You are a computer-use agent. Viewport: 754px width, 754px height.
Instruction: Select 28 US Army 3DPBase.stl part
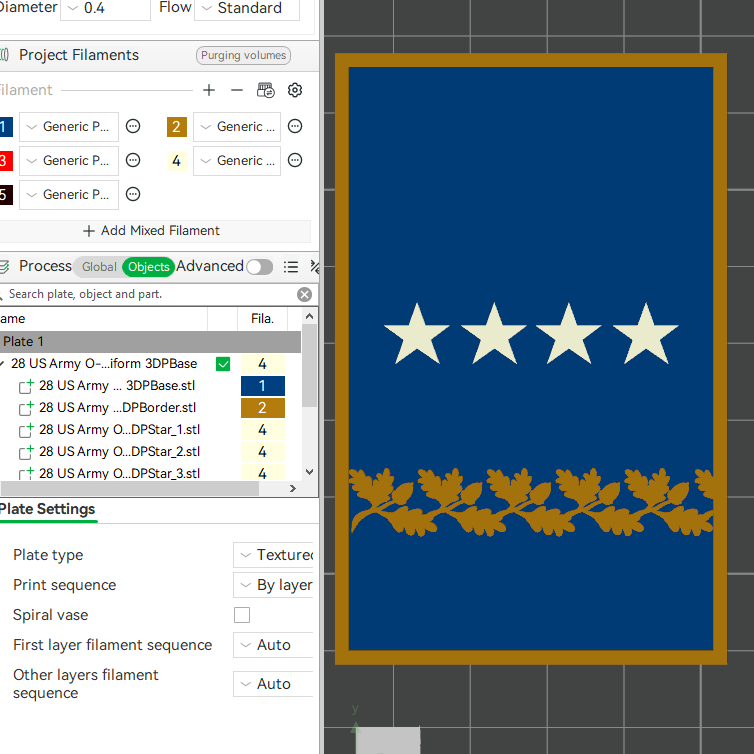pyautogui.click(x=117, y=386)
